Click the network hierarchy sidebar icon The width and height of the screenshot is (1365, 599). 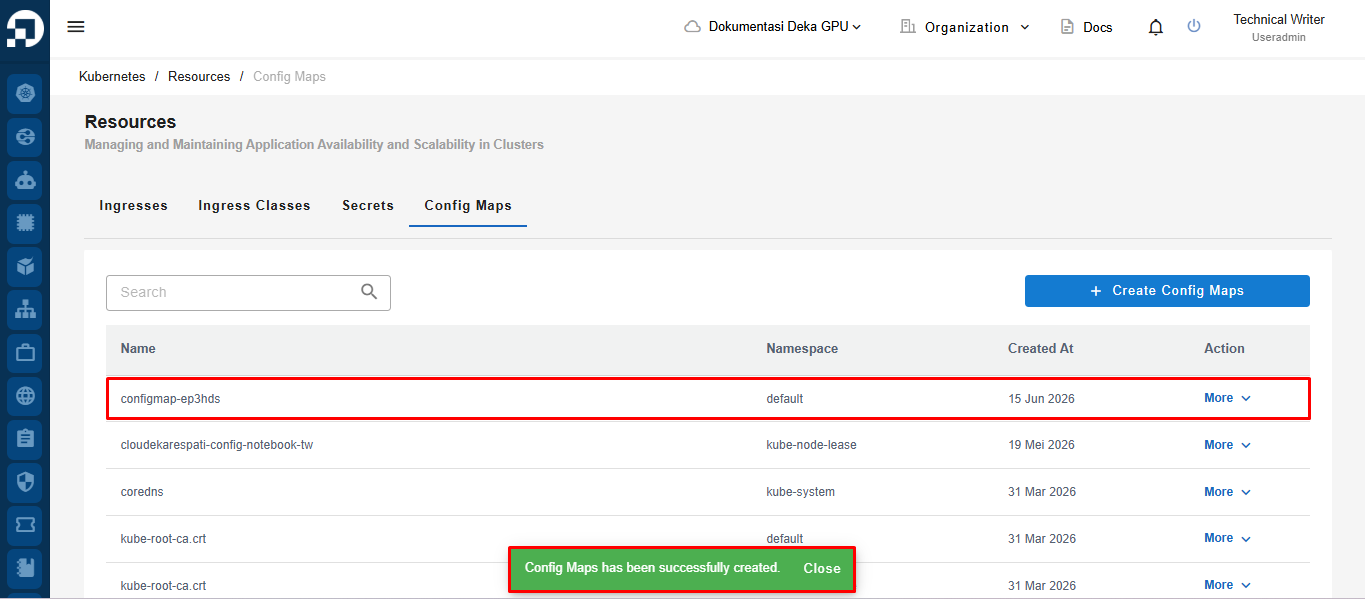(25, 310)
